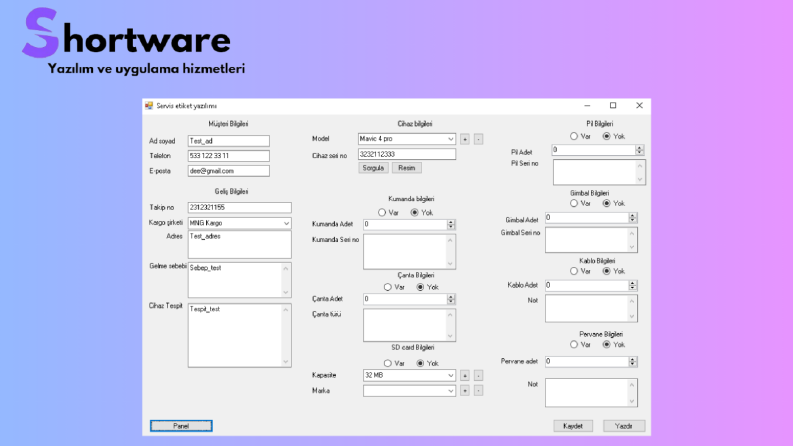Expand the Kapasite dropdown showing 32 MB
Image resolution: width=793 pixels, height=446 pixels.
point(409,375)
